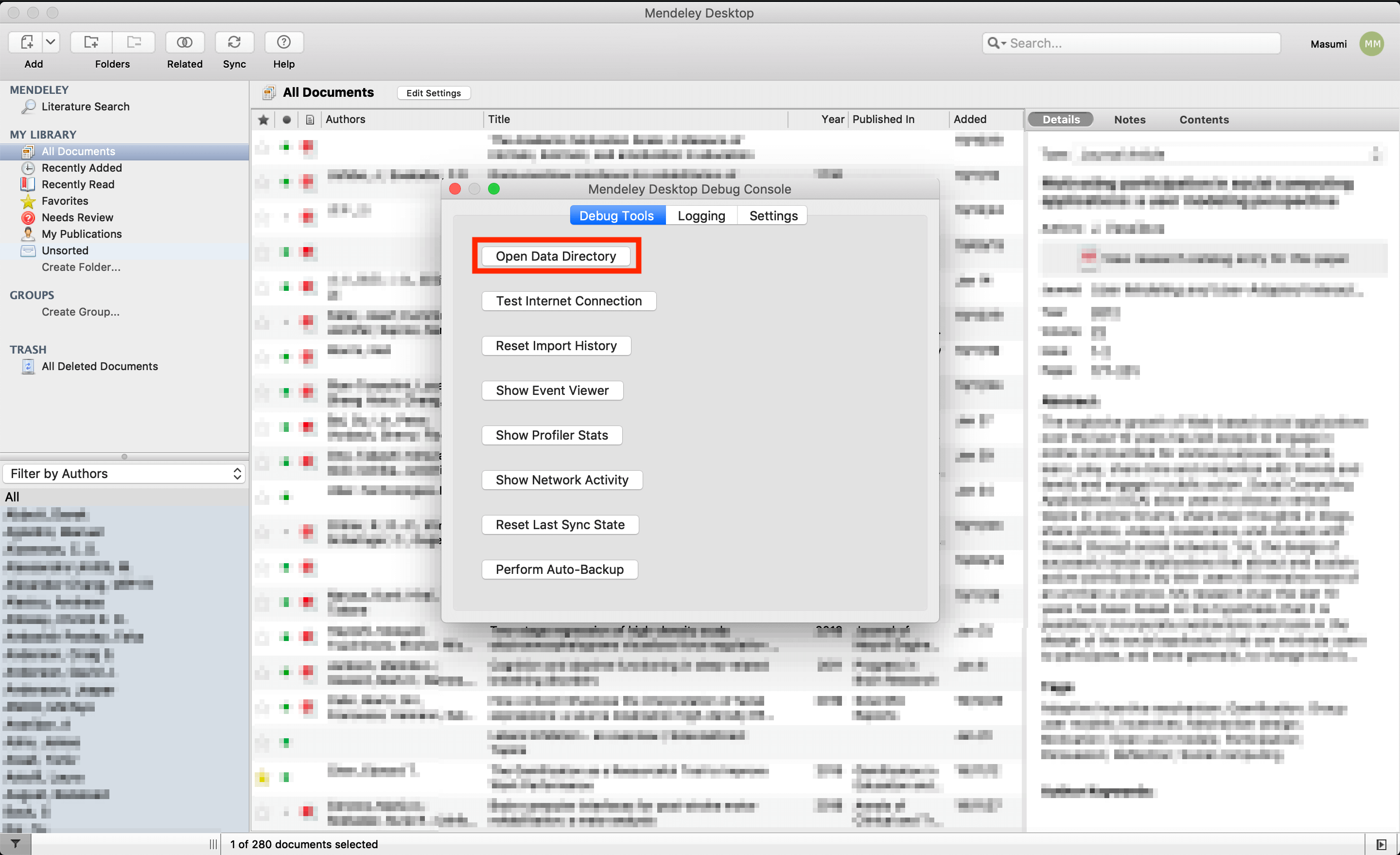Click the sidebar splitter handle dot
Image resolution: width=1400 pixels, height=855 pixels.
pos(124,456)
